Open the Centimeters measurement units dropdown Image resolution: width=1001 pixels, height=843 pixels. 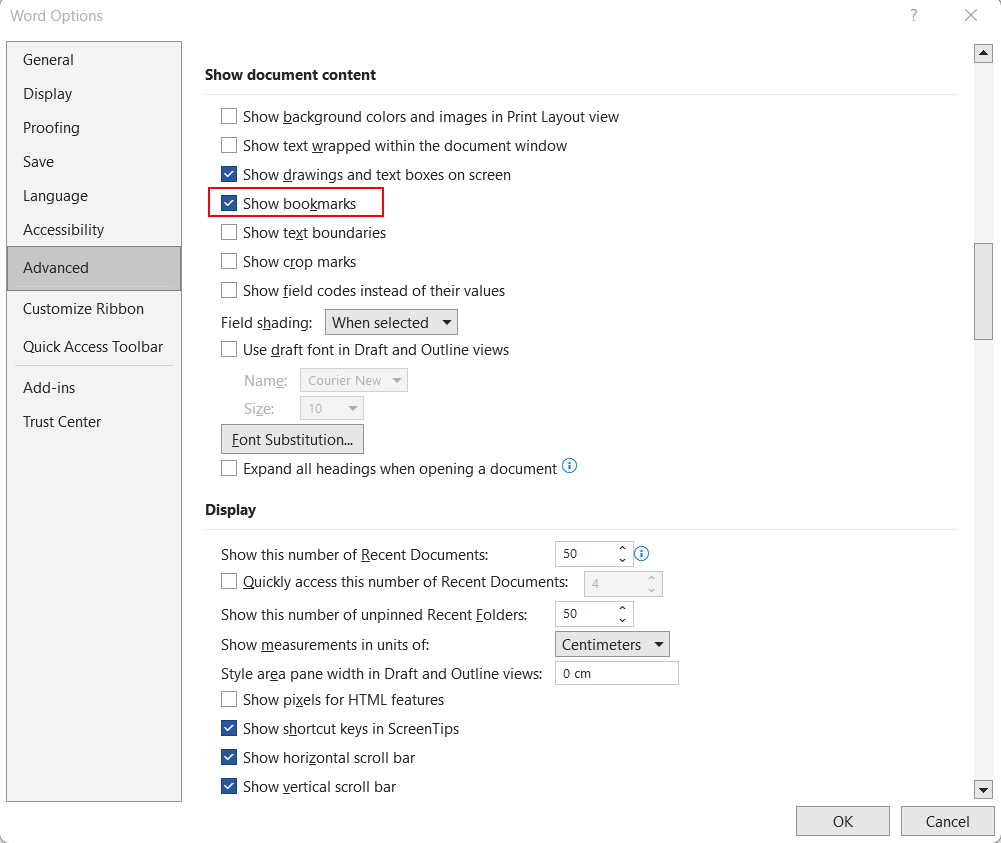(x=612, y=645)
